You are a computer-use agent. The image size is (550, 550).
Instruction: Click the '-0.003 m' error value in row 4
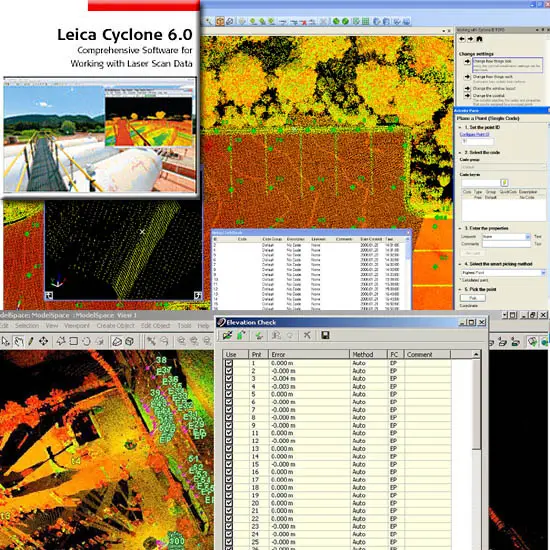pos(283,386)
